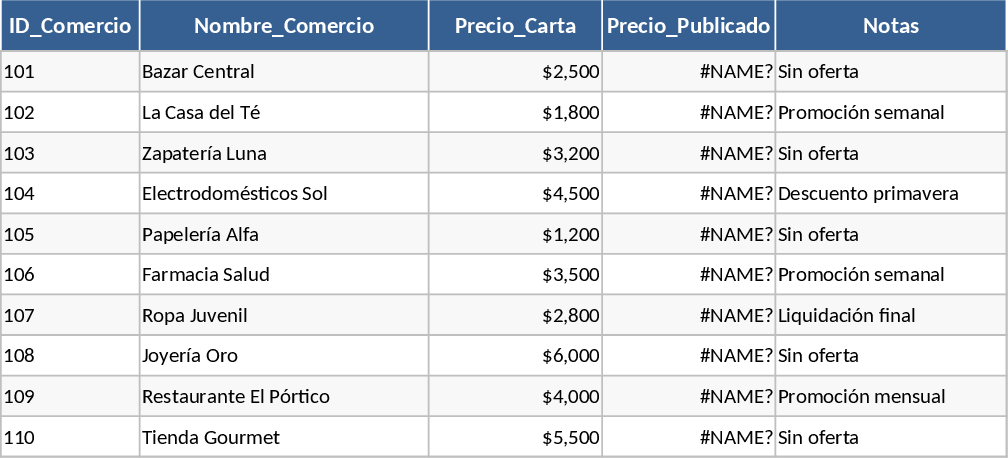Click the ID_Comercio column header
1008x458 pixels.
click(x=70, y=26)
